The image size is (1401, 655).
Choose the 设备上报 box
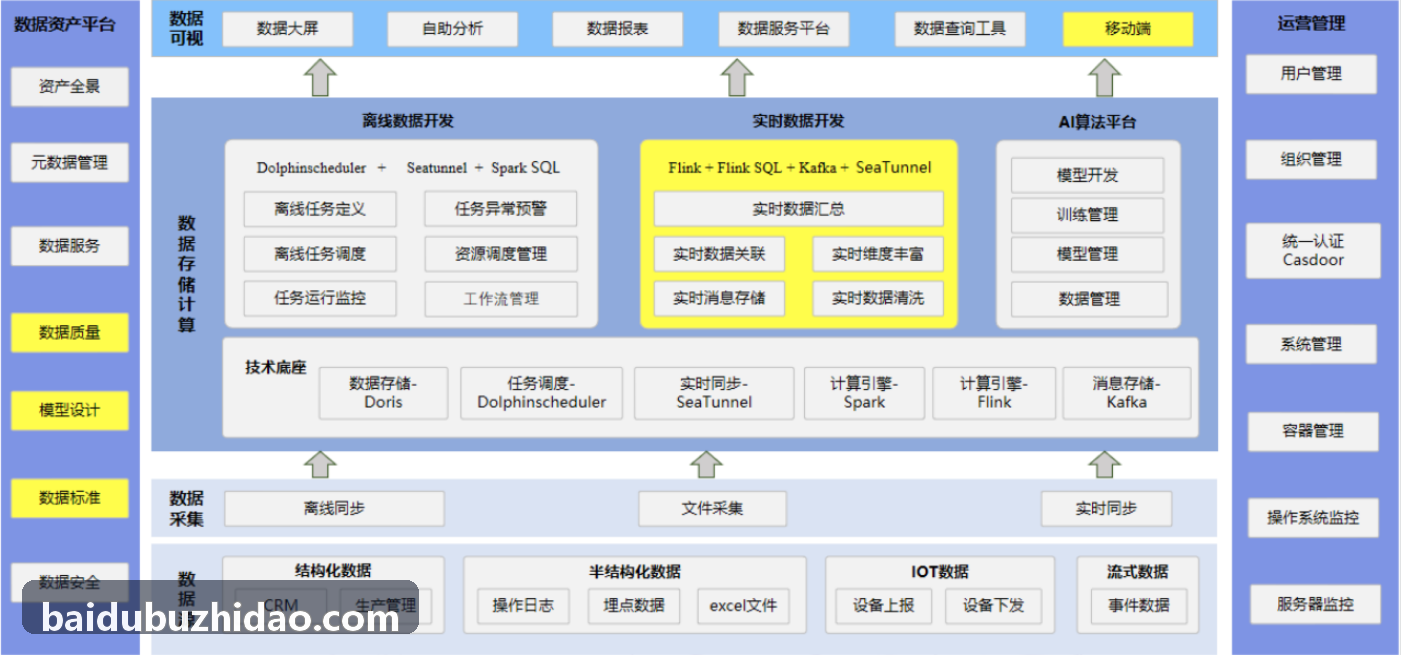pyautogui.click(x=883, y=605)
